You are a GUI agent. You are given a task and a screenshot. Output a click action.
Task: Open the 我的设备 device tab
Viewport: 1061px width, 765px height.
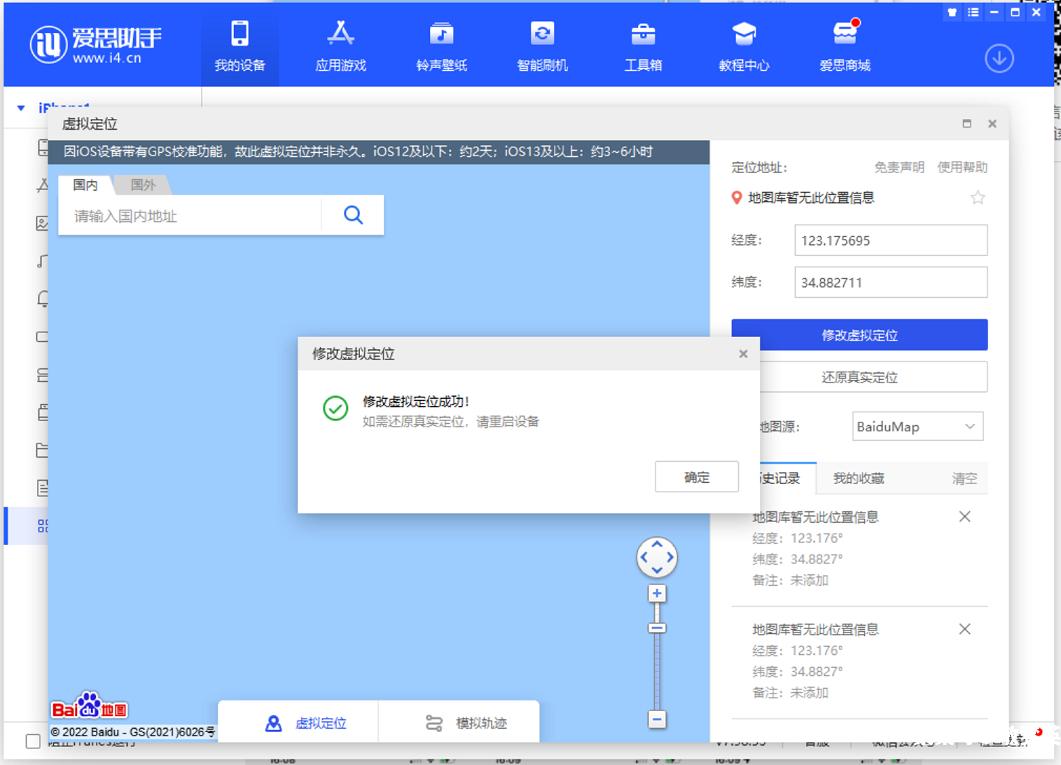[240, 45]
